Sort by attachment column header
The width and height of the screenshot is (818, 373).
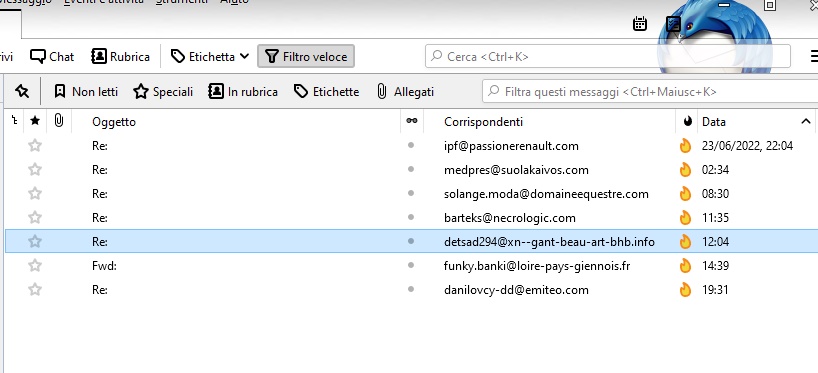click(x=59, y=121)
